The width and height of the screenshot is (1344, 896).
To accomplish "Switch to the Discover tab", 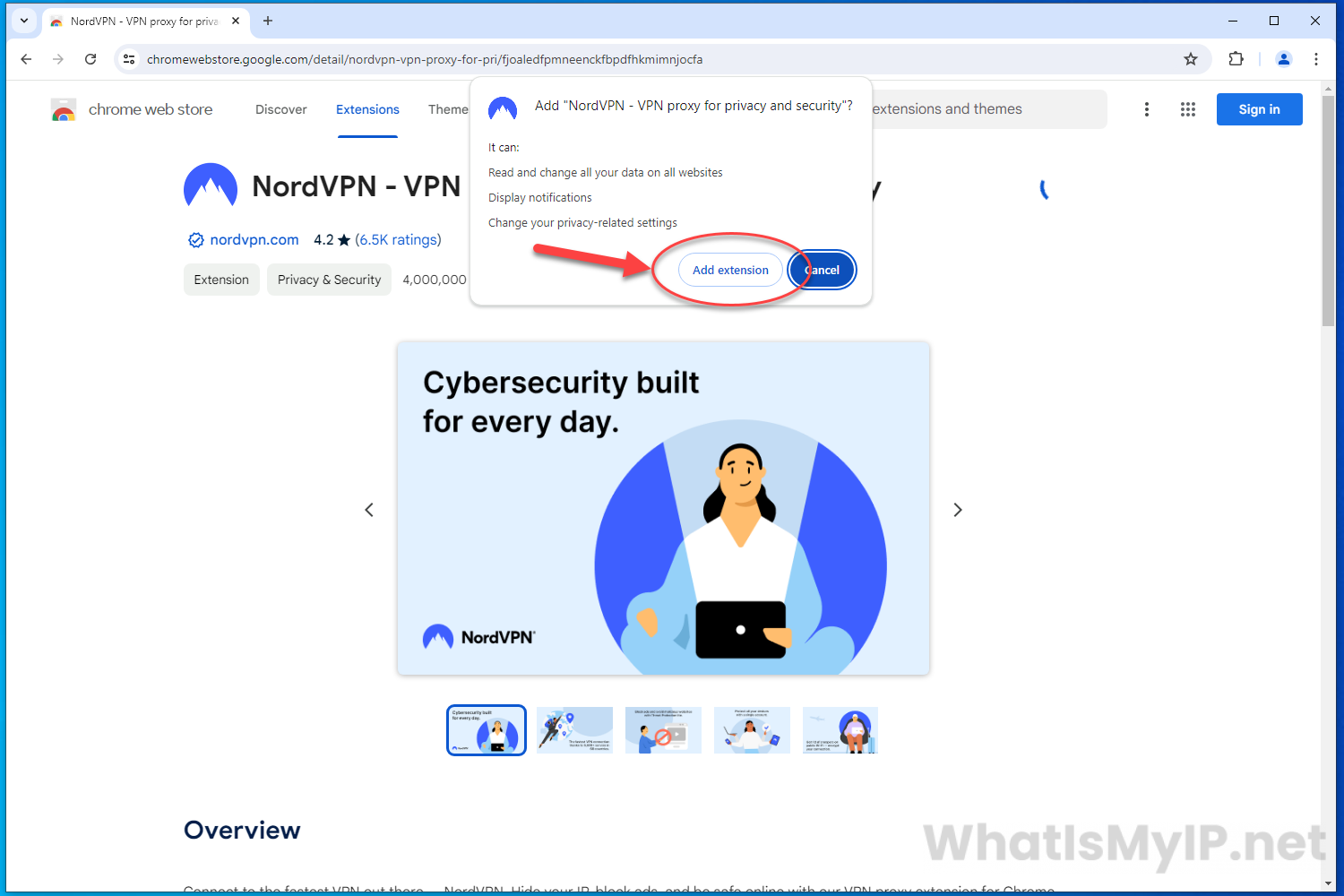I will click(281, 109).
